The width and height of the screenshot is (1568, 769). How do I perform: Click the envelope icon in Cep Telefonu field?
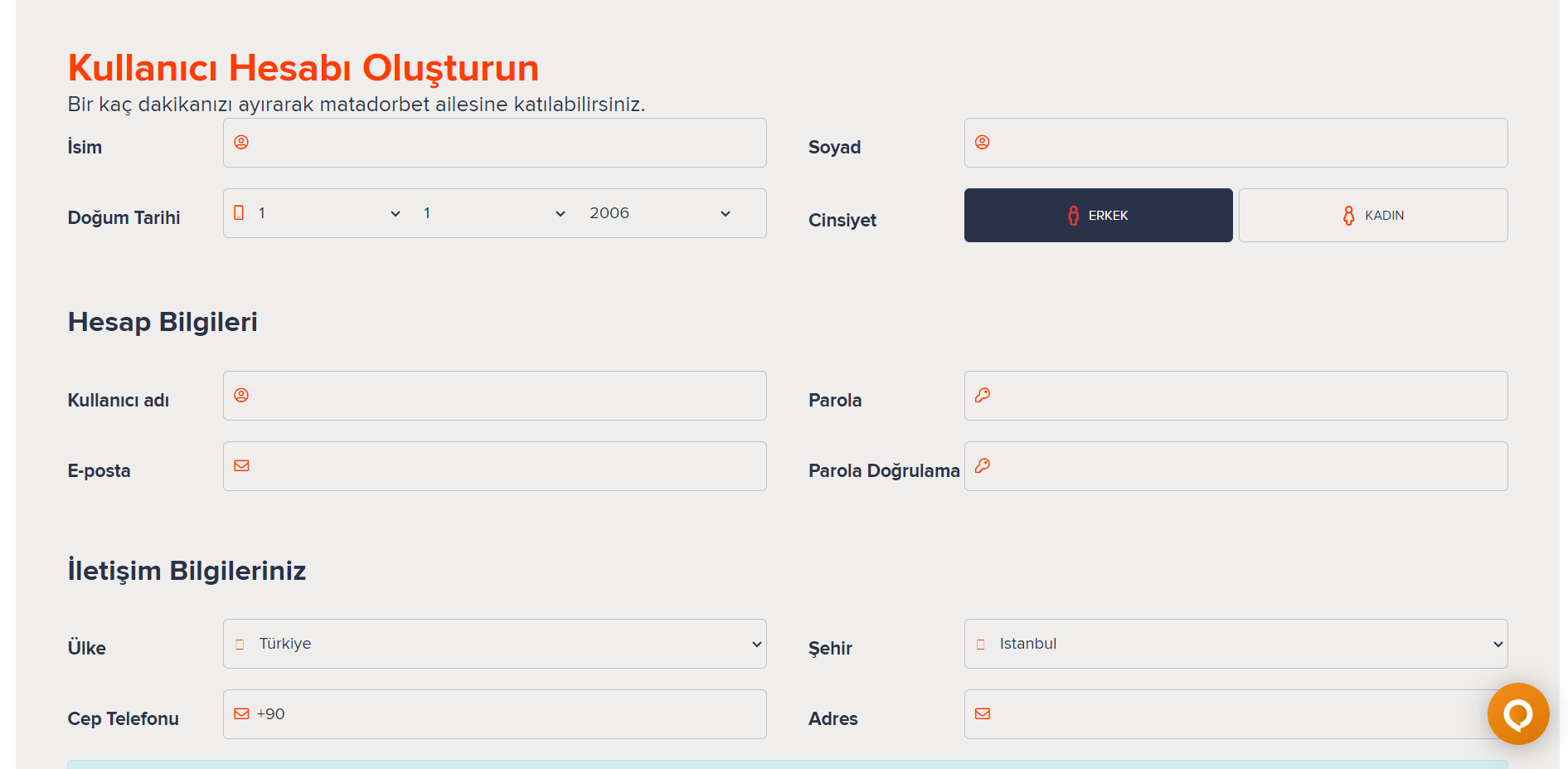241,713
